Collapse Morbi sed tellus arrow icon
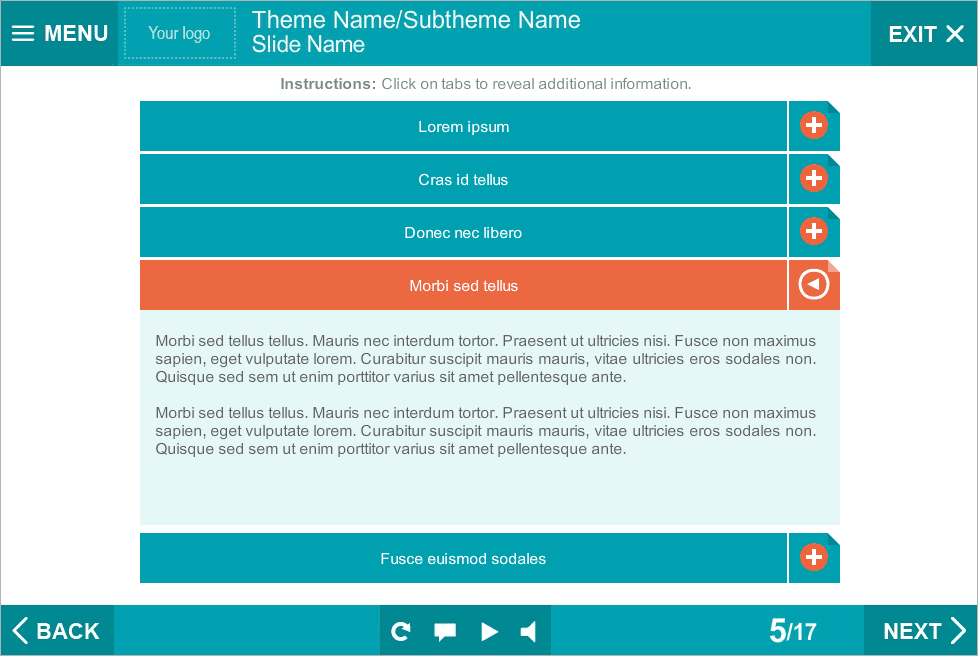Image resolution: width=978 pixels, height=656 pixels. [814, 285]
